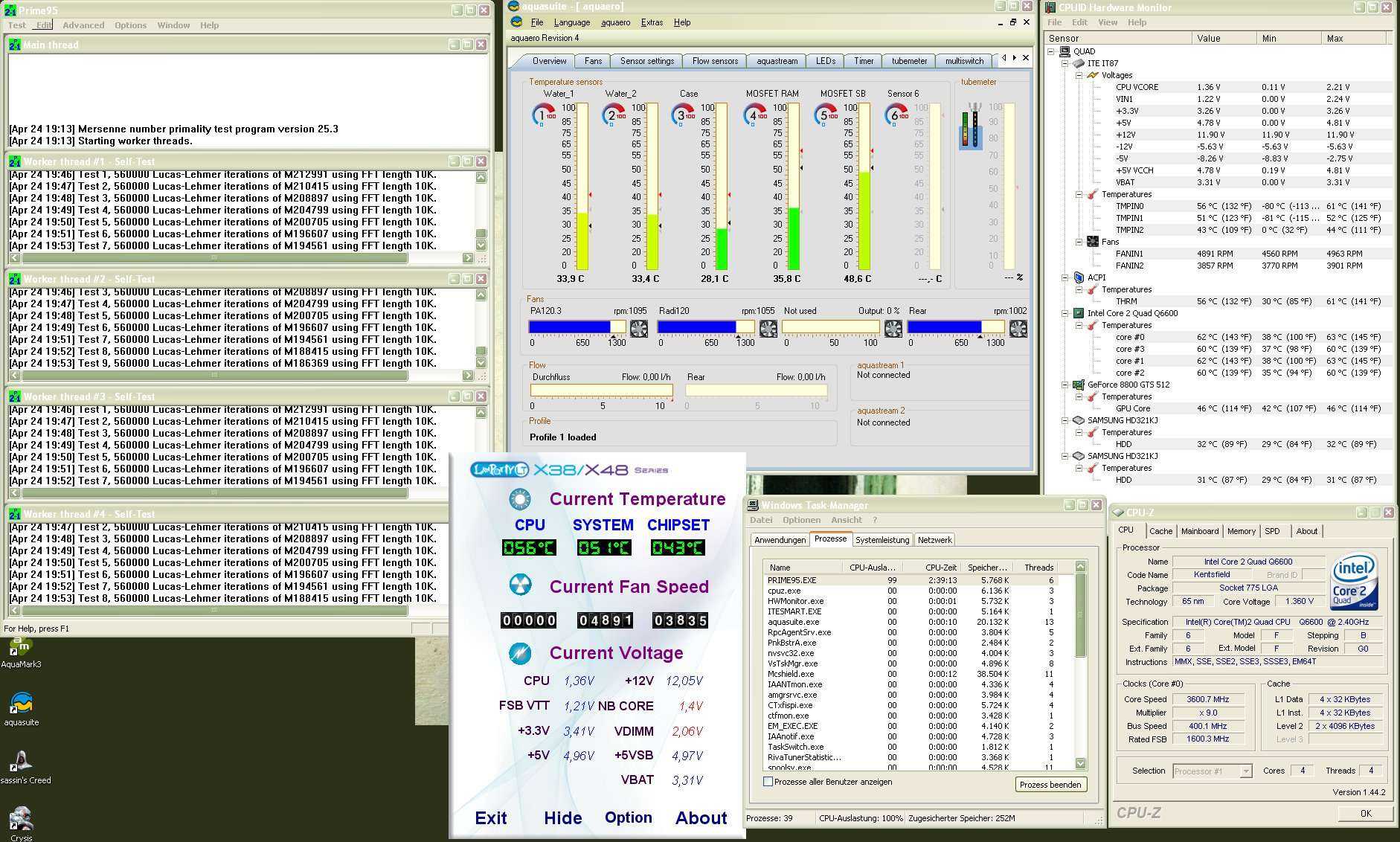Click About in the LanParty monitor
The width and height of the screenshot is (1400, 842).
tap(701, 818)
